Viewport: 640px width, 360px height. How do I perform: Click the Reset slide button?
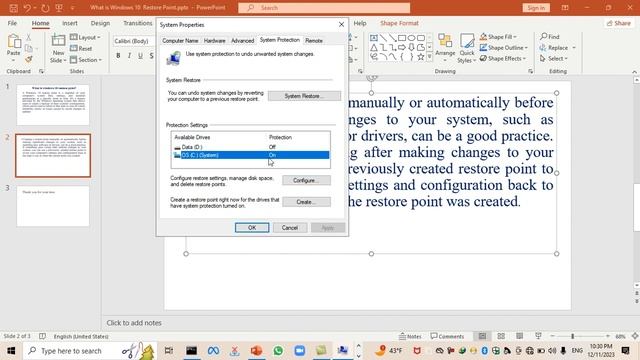coord(81,49)
